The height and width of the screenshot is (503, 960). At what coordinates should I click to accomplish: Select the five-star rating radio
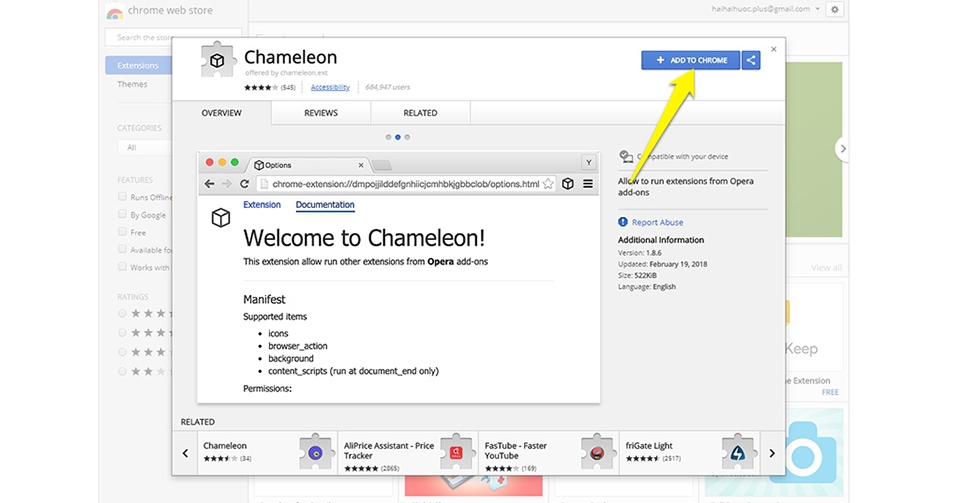coord(122,313)
